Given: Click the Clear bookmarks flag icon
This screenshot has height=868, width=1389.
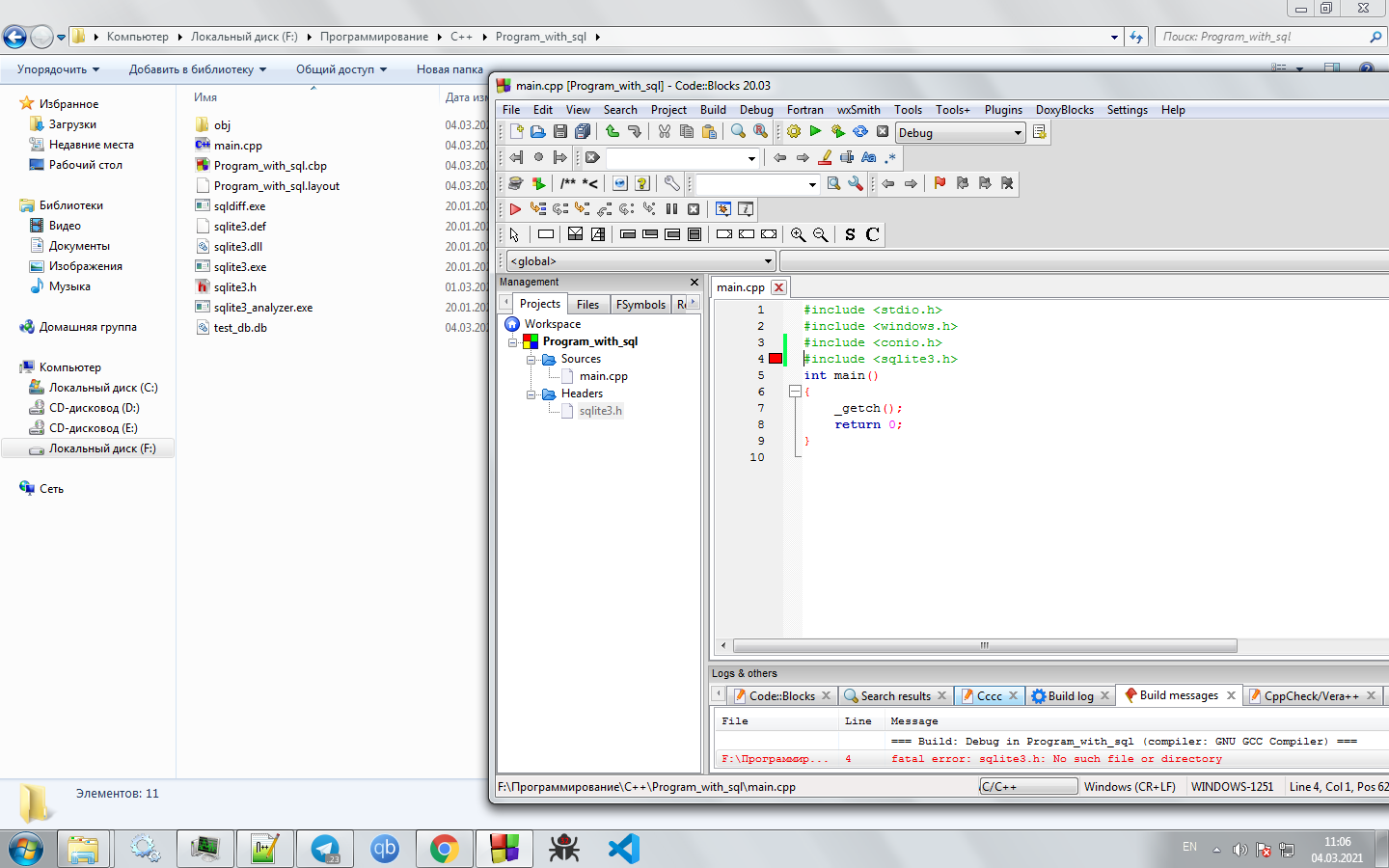Looking at the screenshot, I should point(1007,183).
